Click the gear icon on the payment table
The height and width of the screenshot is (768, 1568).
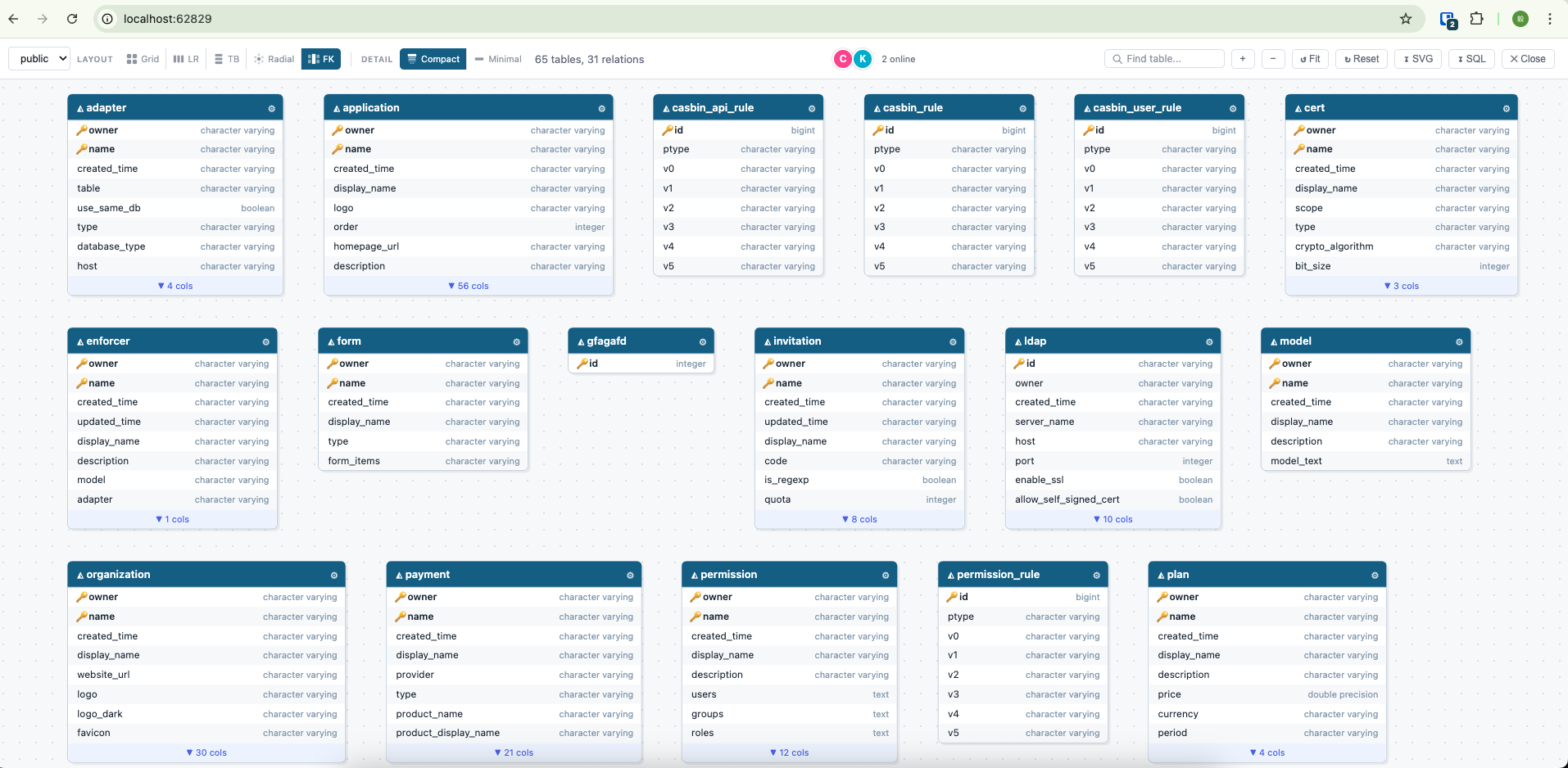coord(630,575)
